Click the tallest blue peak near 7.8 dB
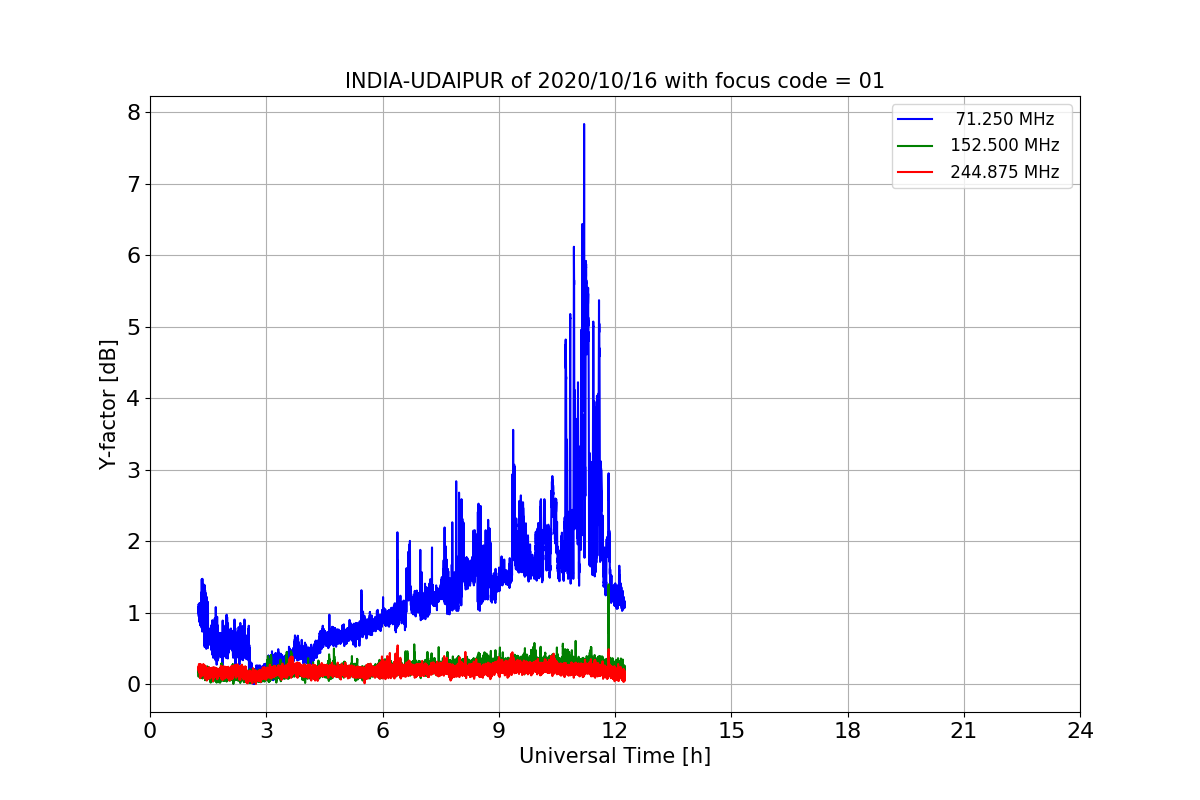Viewport: 1200px width, 800px height. click(584, 126)
